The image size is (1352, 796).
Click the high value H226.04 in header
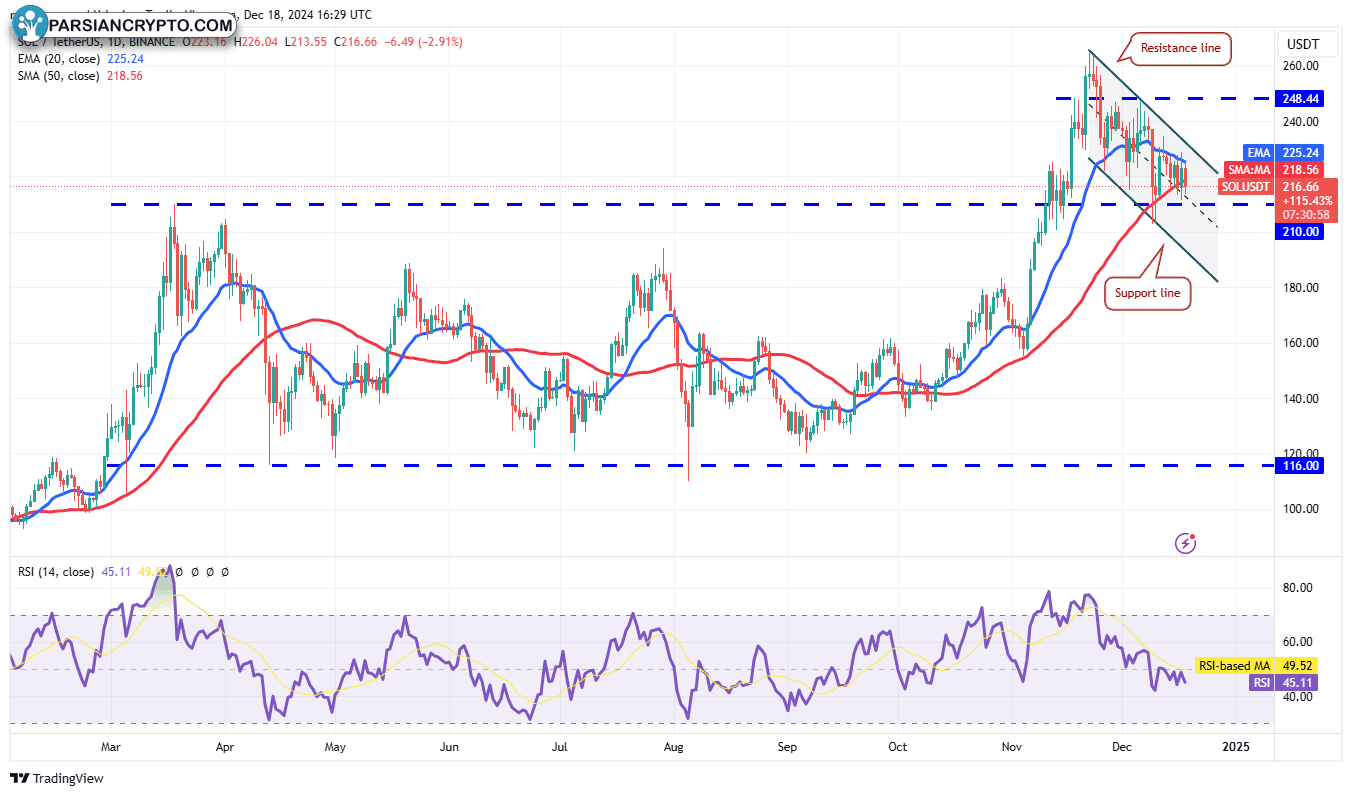pyautogui.click(x=257, y=42)
